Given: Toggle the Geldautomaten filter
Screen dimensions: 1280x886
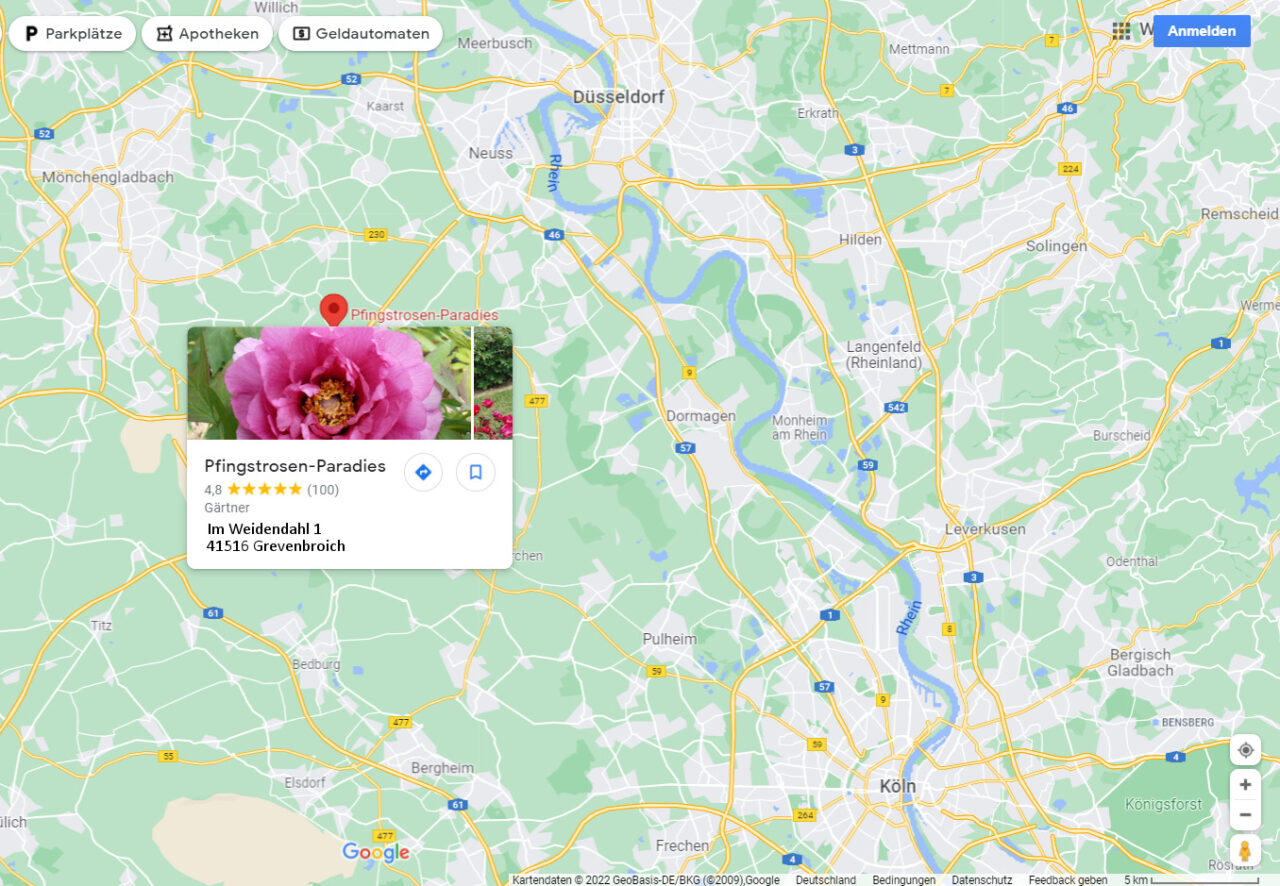Looking at the screenshot, I should 359,33.
